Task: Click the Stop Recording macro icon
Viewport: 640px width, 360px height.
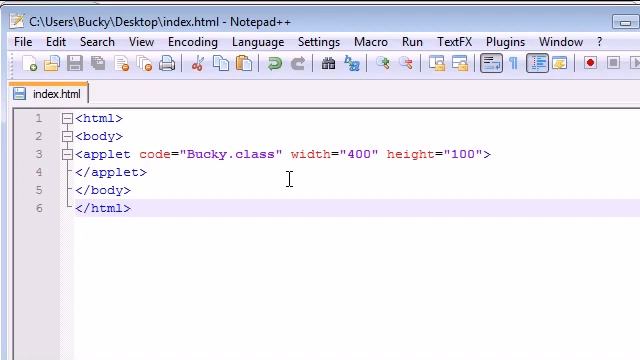Action: [x=613, y=63]
